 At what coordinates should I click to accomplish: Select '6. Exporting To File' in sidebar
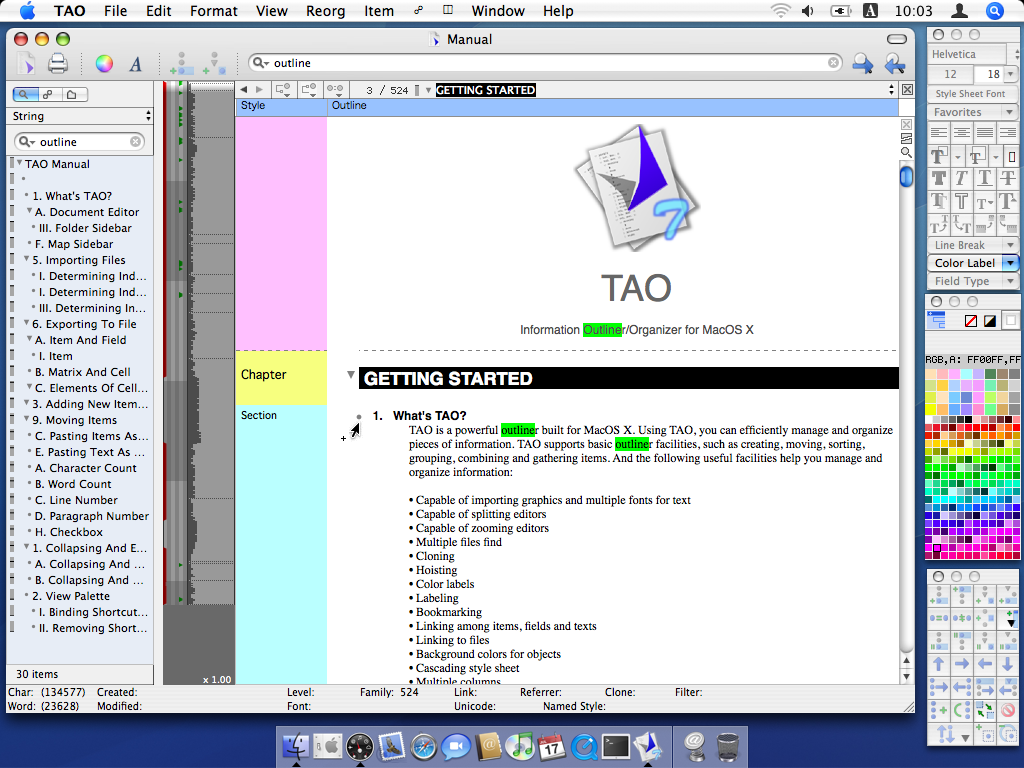84,324
